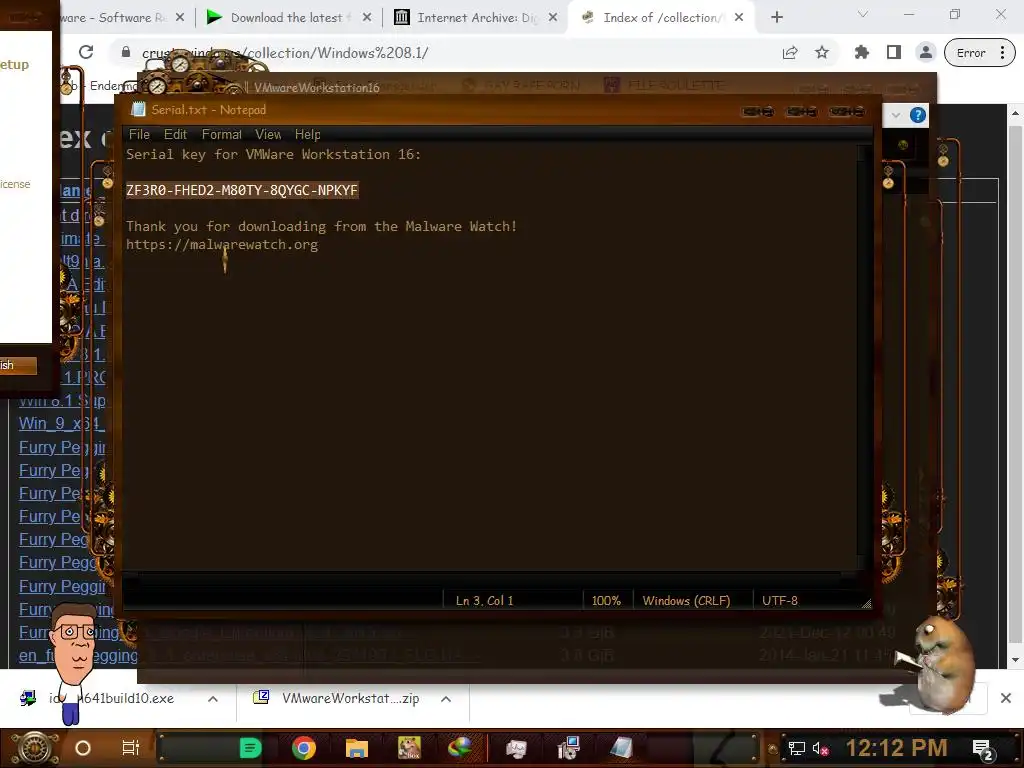1024x768 pixels.
Task: Open Notepad's View menu
Action: click(268, 135)
